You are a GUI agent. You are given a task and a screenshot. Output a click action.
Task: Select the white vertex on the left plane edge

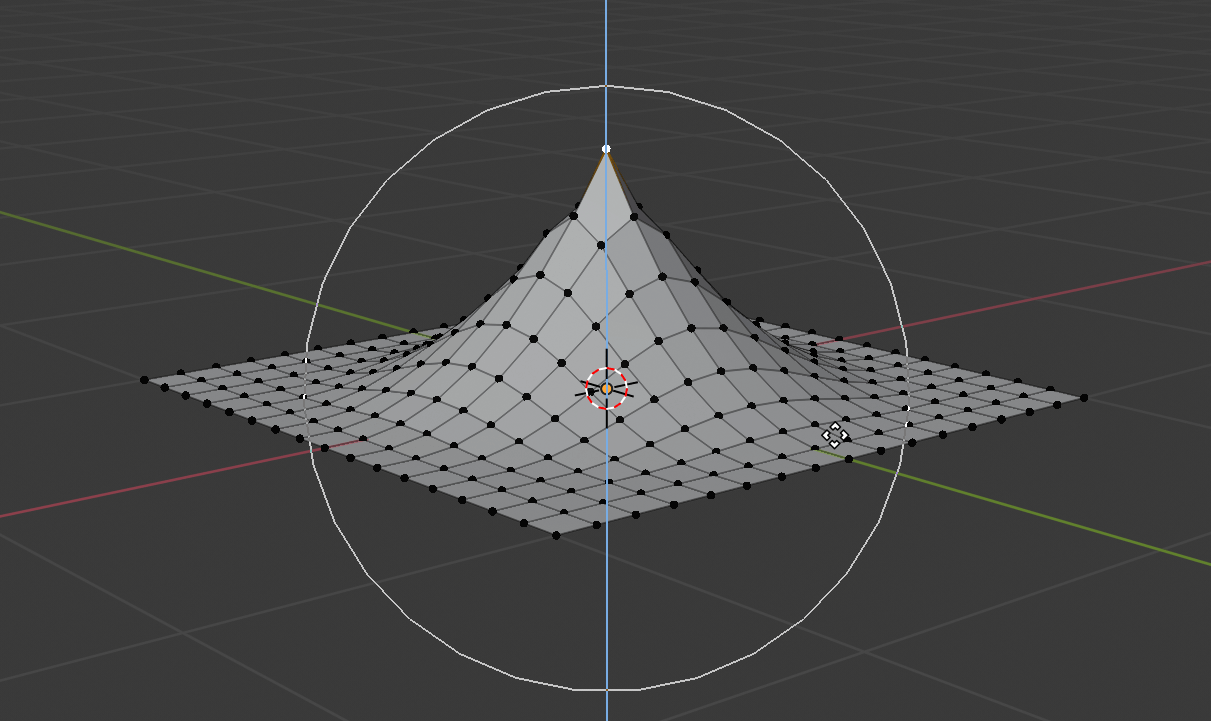[x=305, y=361]
